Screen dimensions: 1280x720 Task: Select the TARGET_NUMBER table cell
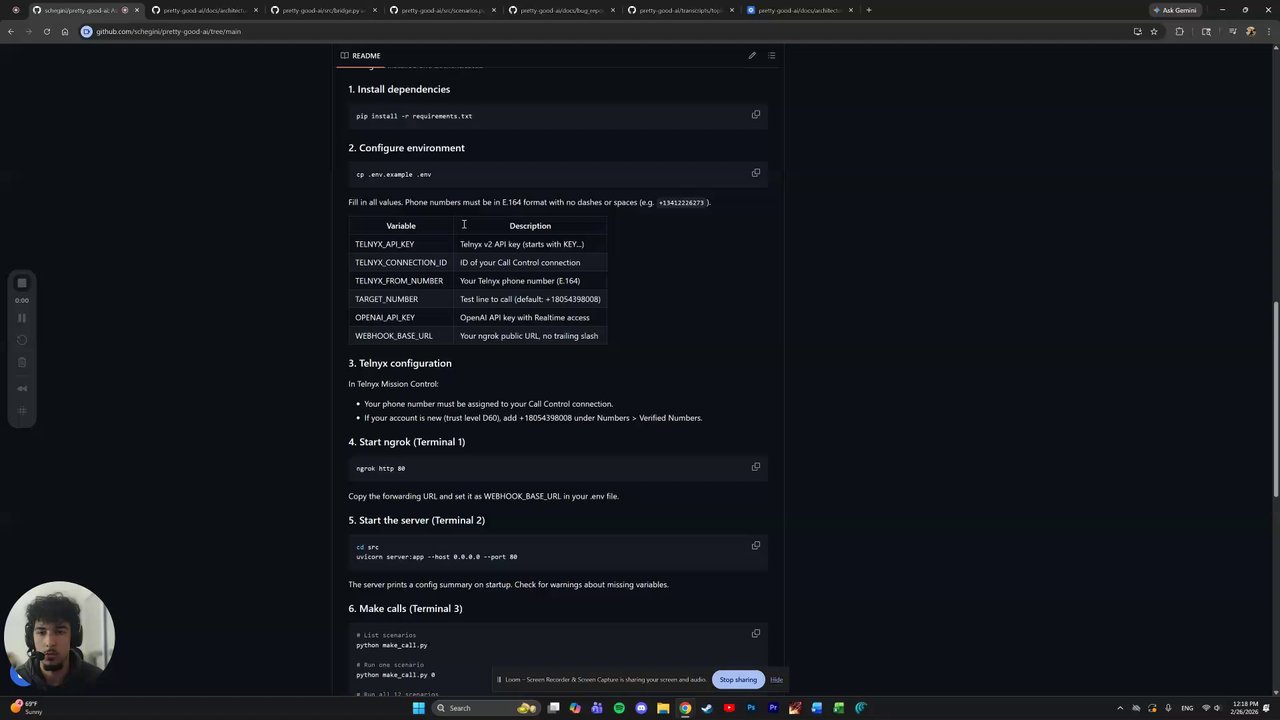[401, 299]
